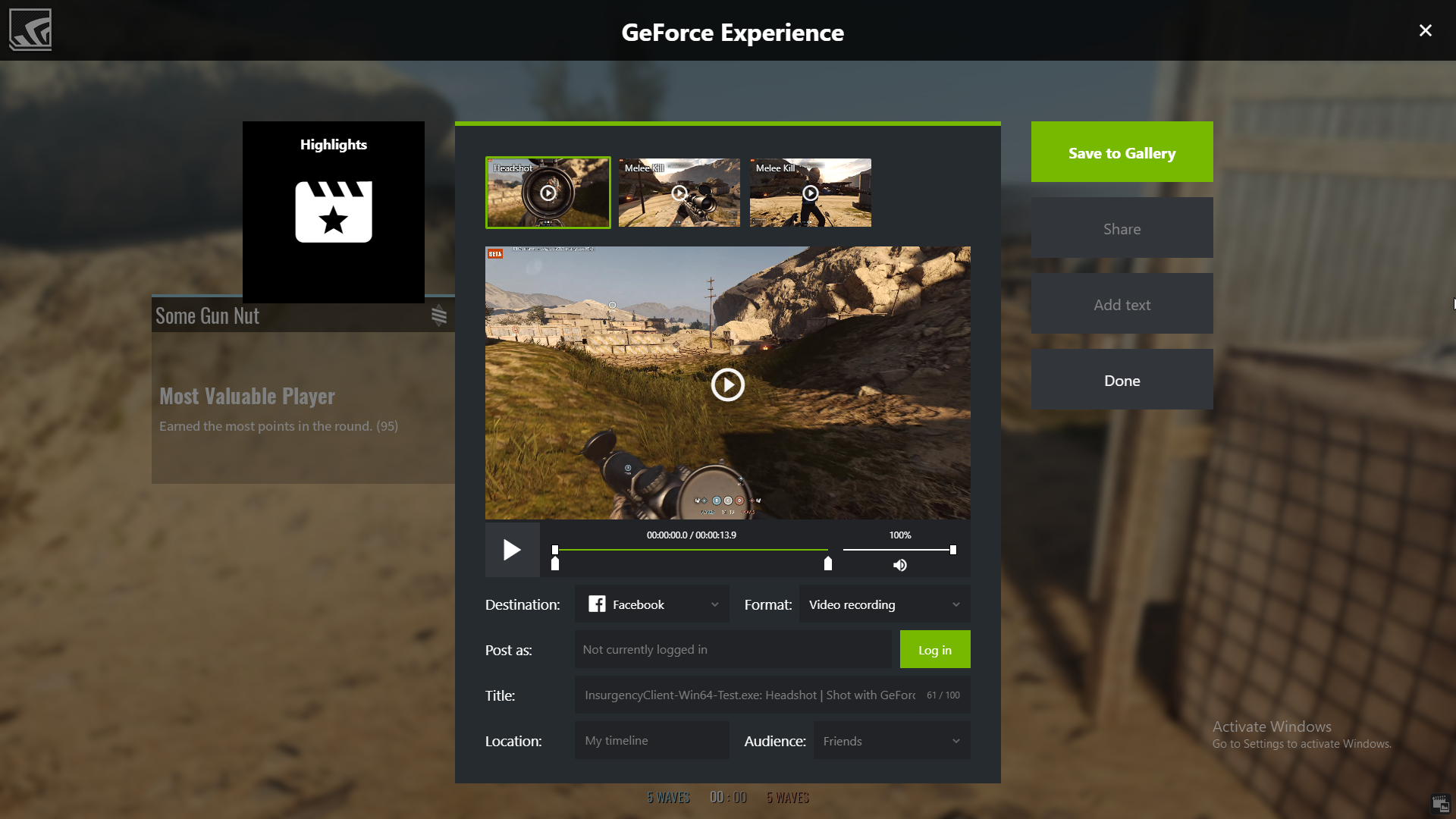Select the first Melee Kill thumbnail
The height and width of the screenshot is (819, 1456).
679,193
